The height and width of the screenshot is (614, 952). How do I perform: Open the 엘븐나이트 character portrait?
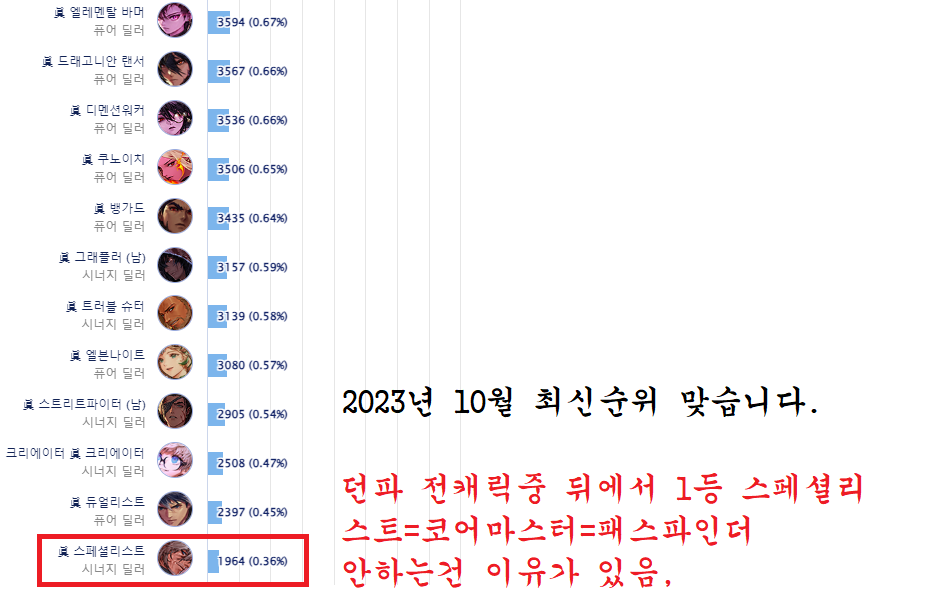(175, 363)
